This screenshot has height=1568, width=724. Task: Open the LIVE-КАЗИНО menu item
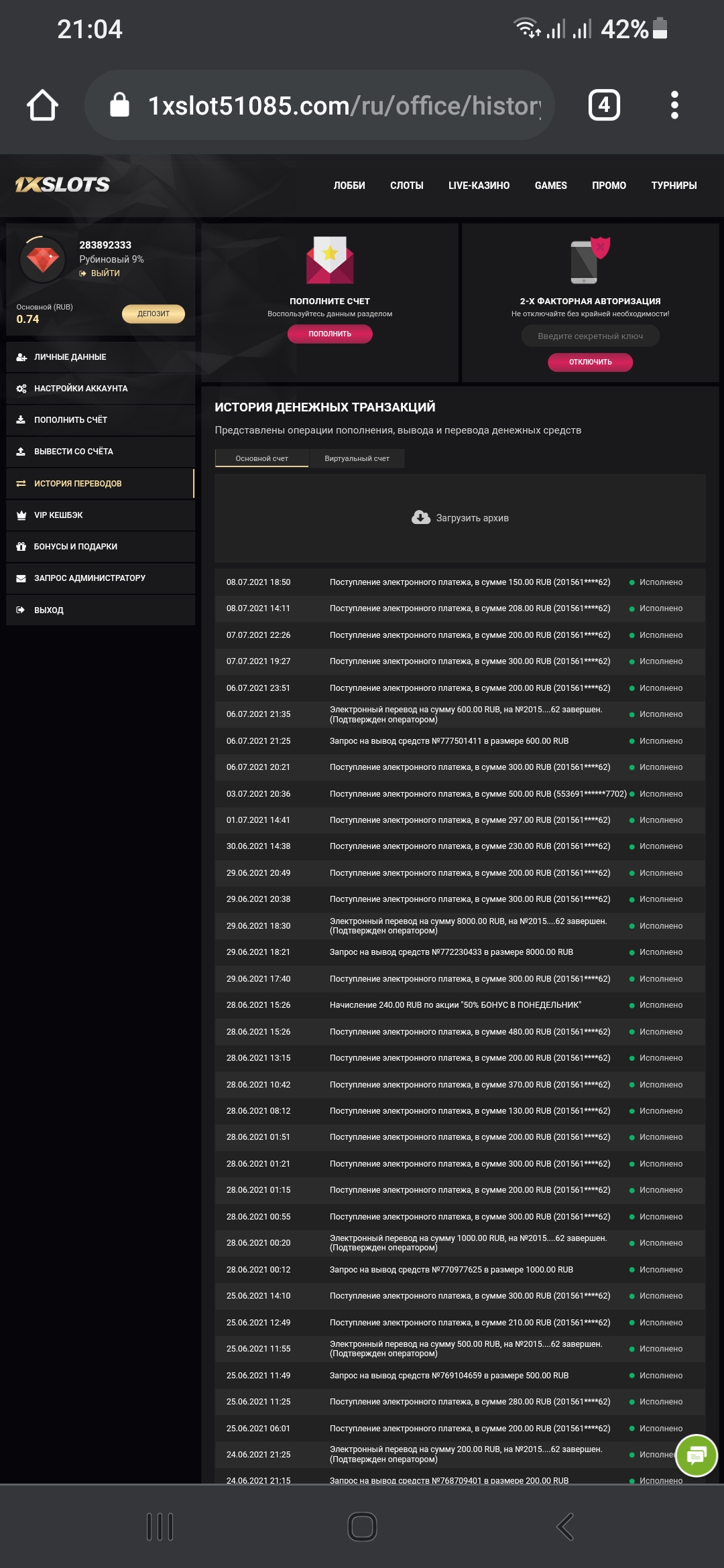pyautogui.click(x=479, y=186)
